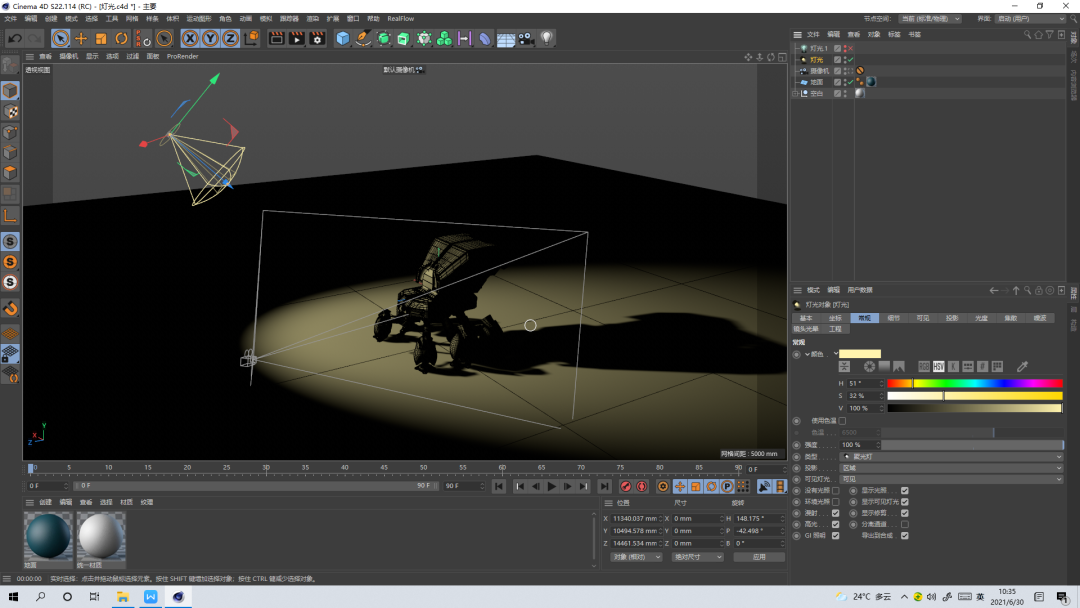Toggle the 显示光照 checkbox
The height and width of the screenshot is (608, 1080).
[904, 491]
